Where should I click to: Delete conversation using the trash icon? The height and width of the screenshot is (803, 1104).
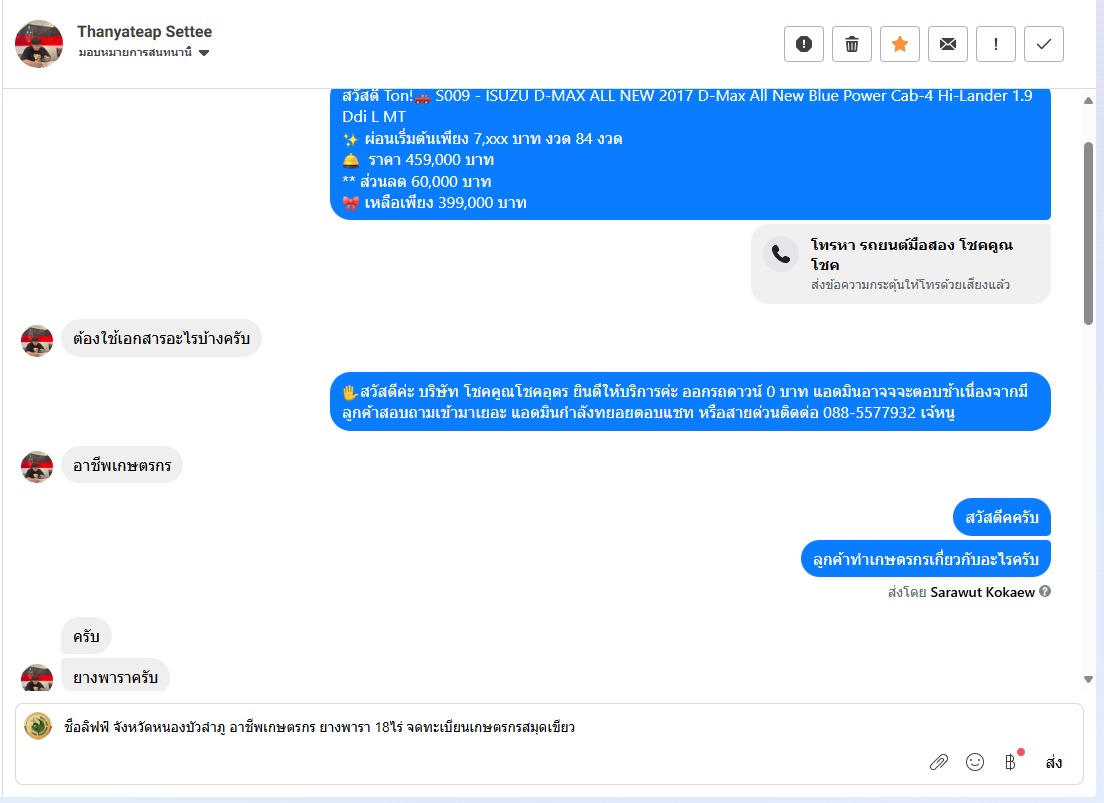click(x=851, y=44)
